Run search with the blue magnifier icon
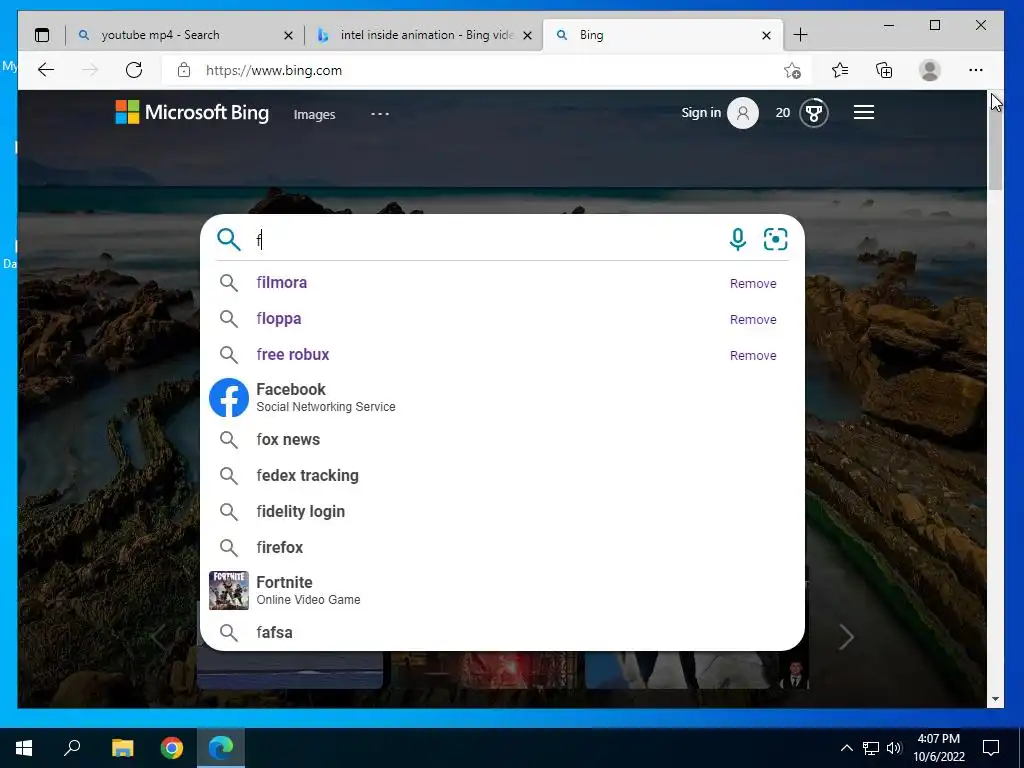The width and height of the screenshot is (1024, 768). click(229, 240)
